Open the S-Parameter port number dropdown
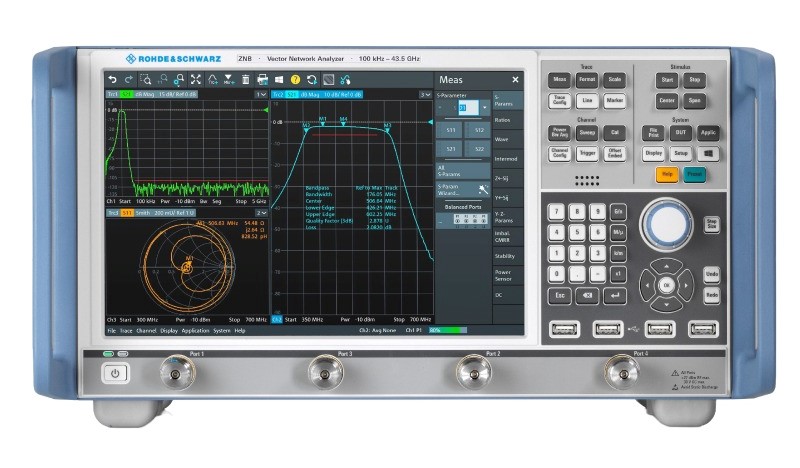The height and width of the screenshot is (468, 800). [484, 107]
